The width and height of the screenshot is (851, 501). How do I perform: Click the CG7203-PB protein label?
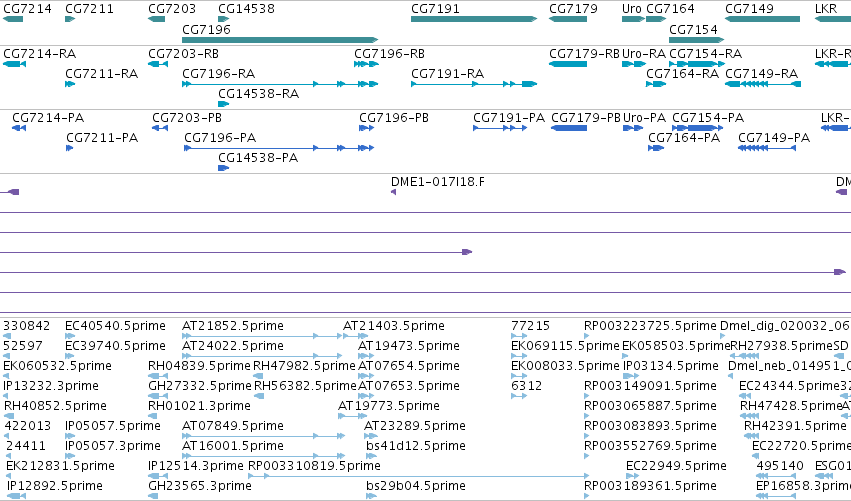(187, 118)
